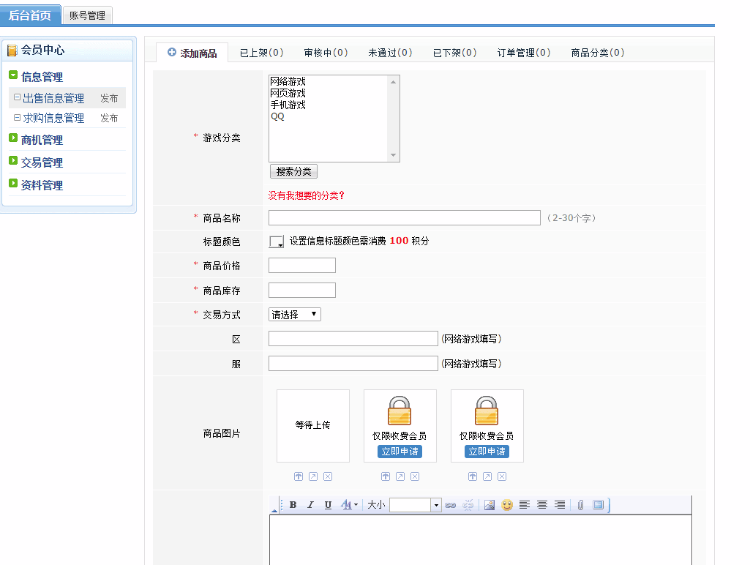
Task: Upload image for the first picture slot
Action: (298, 476)
